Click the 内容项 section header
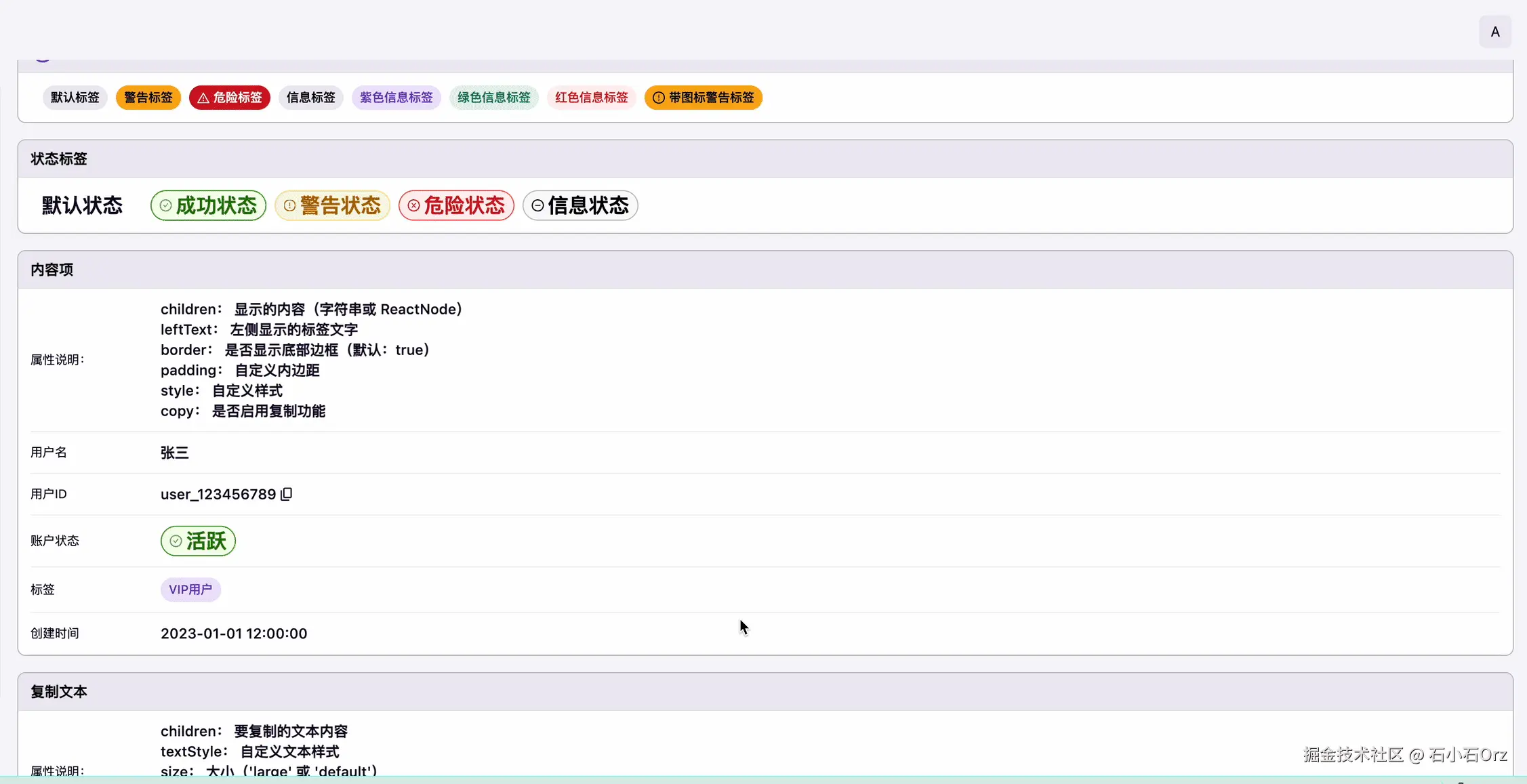 click(x=52, y=270)
